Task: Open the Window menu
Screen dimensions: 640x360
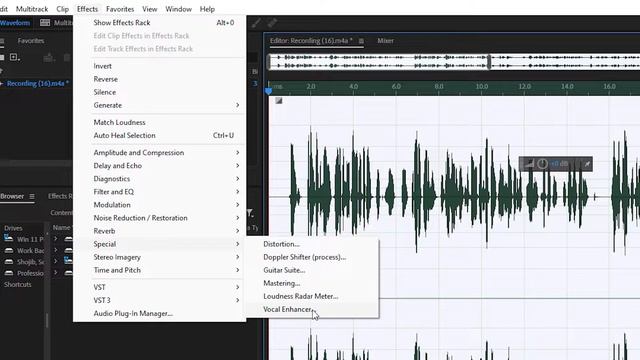Action: click(x=178, y=9)
